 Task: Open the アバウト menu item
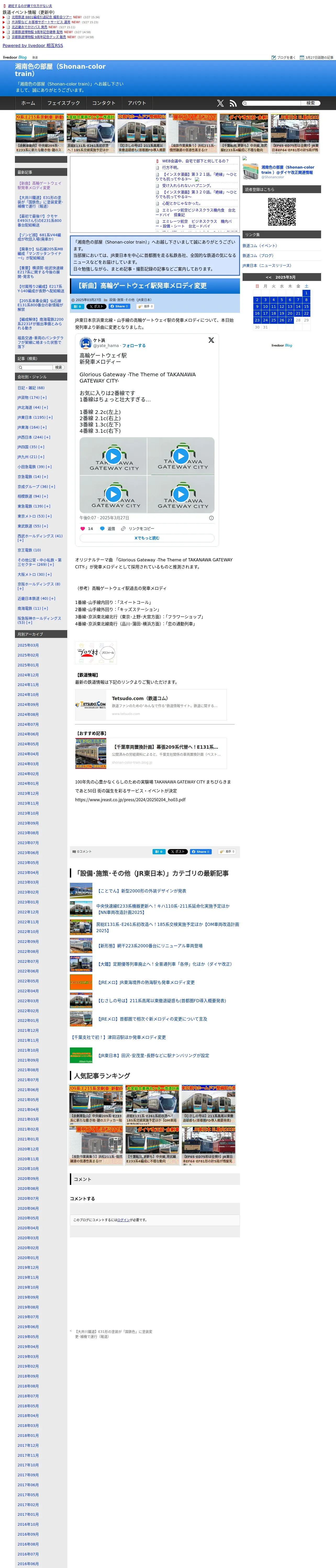tap(137, 103)
